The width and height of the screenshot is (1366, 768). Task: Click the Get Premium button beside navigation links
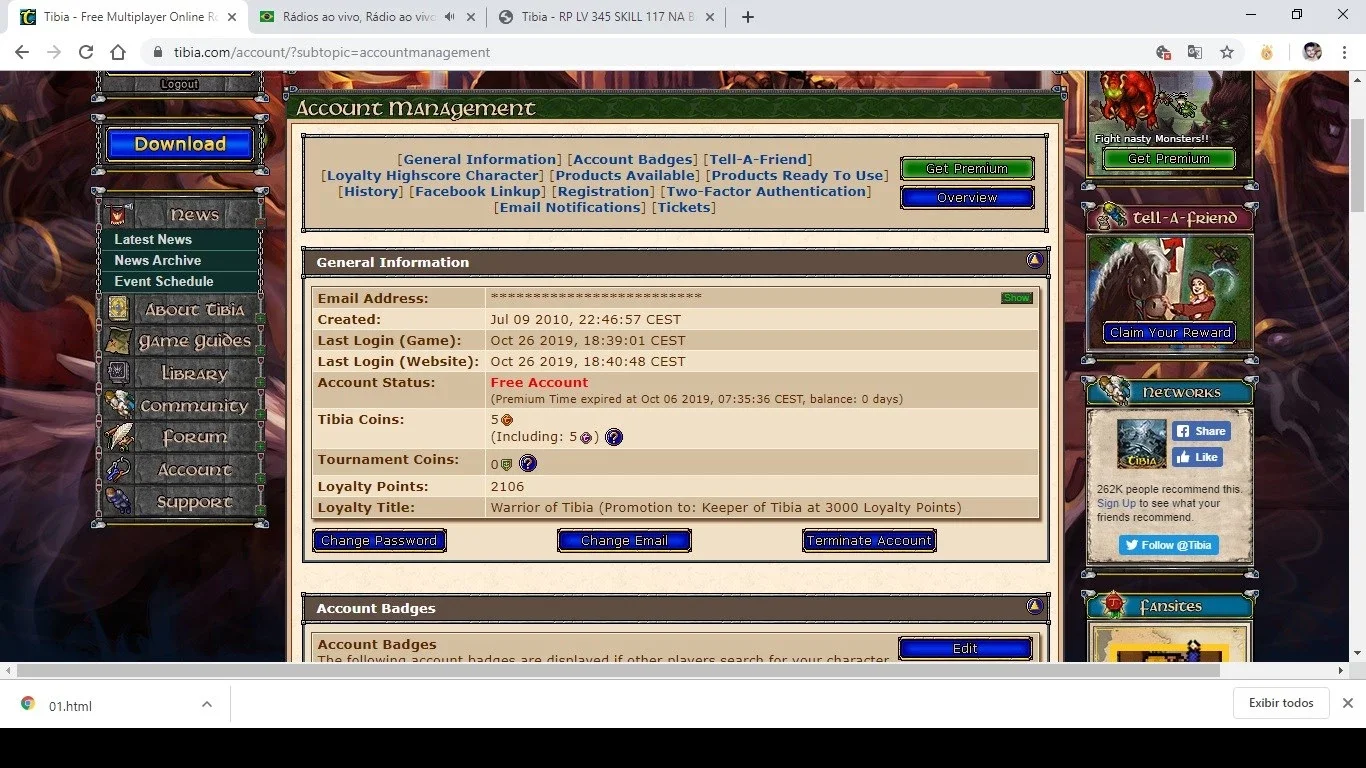click(x=967, y=169)
